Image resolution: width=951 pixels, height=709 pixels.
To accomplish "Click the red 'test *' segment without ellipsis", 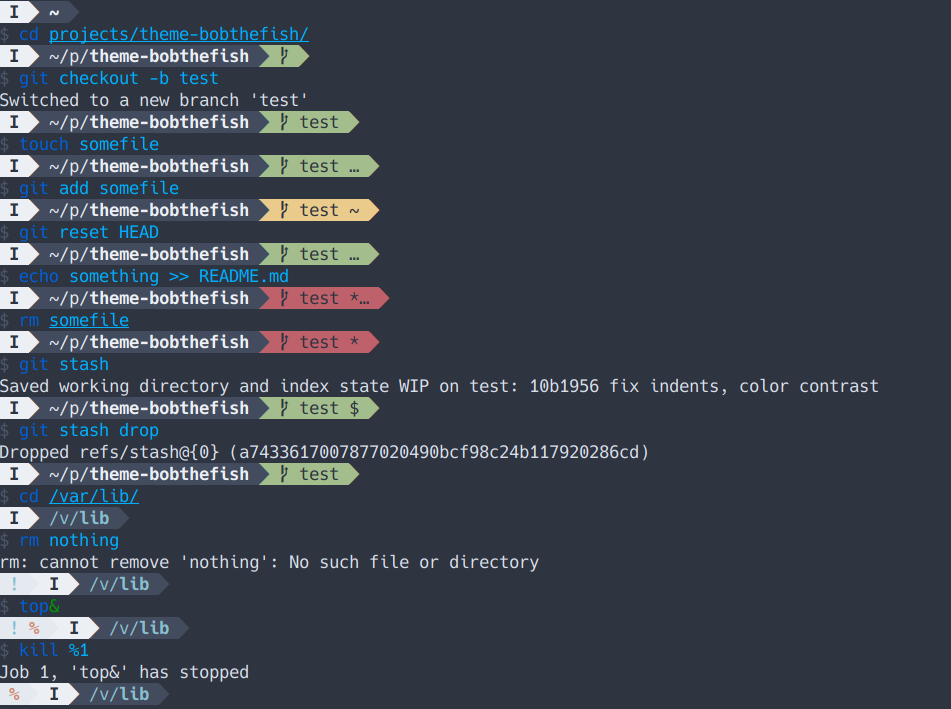I will (318, 342).
